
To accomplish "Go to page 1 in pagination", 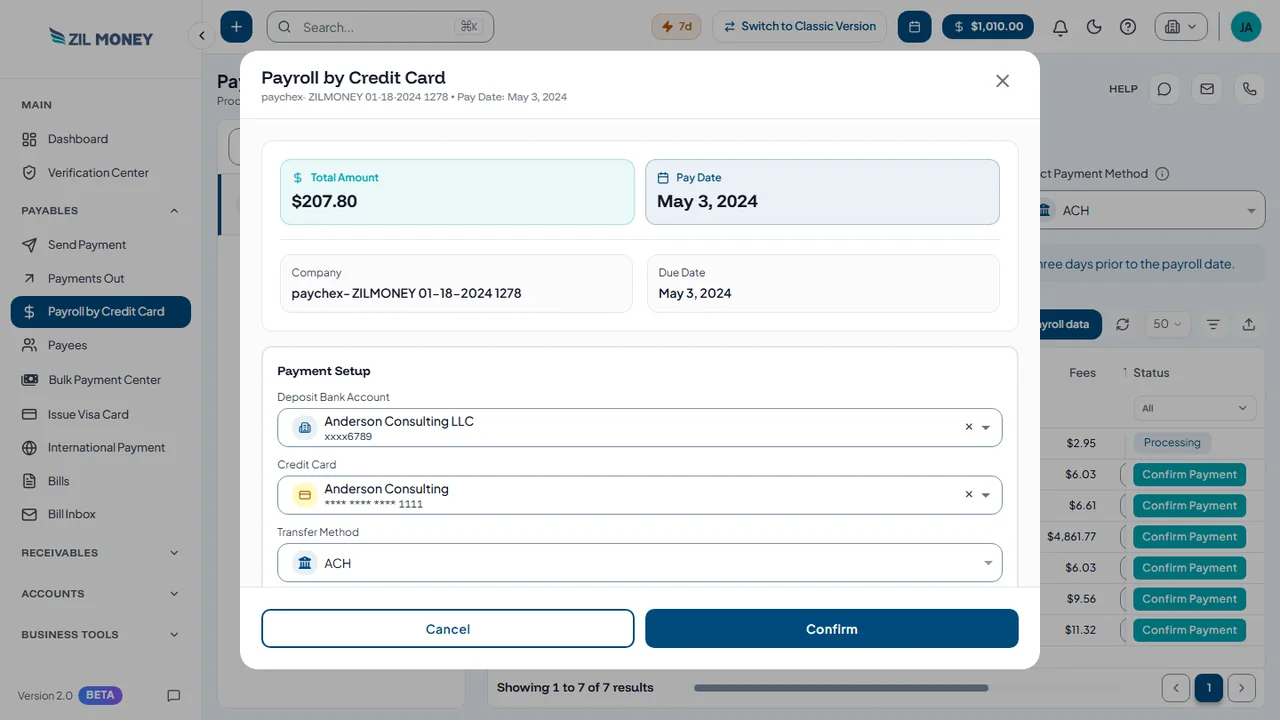I will pos(1208,688).
